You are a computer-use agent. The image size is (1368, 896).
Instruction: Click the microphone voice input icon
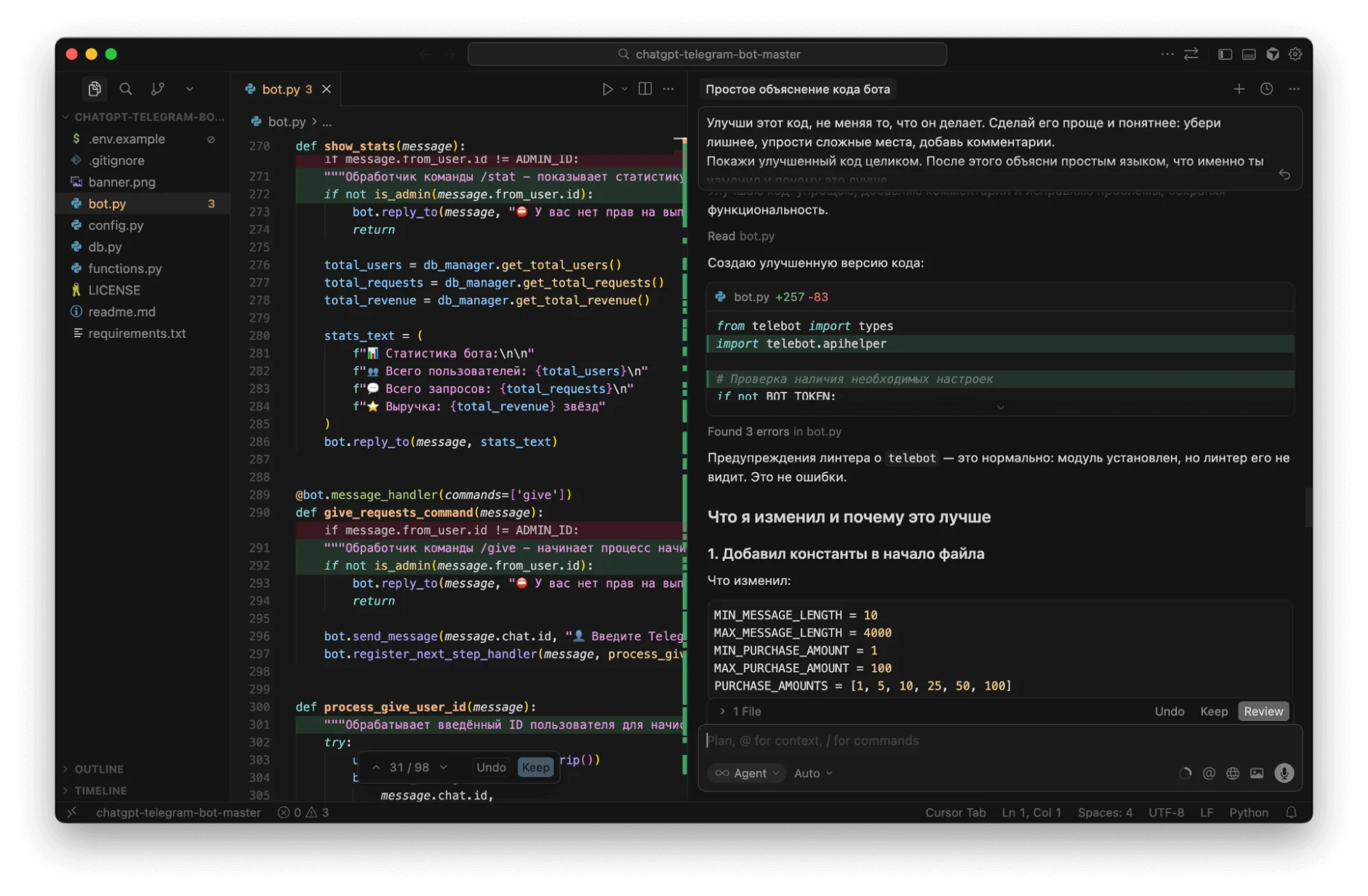1284,773
